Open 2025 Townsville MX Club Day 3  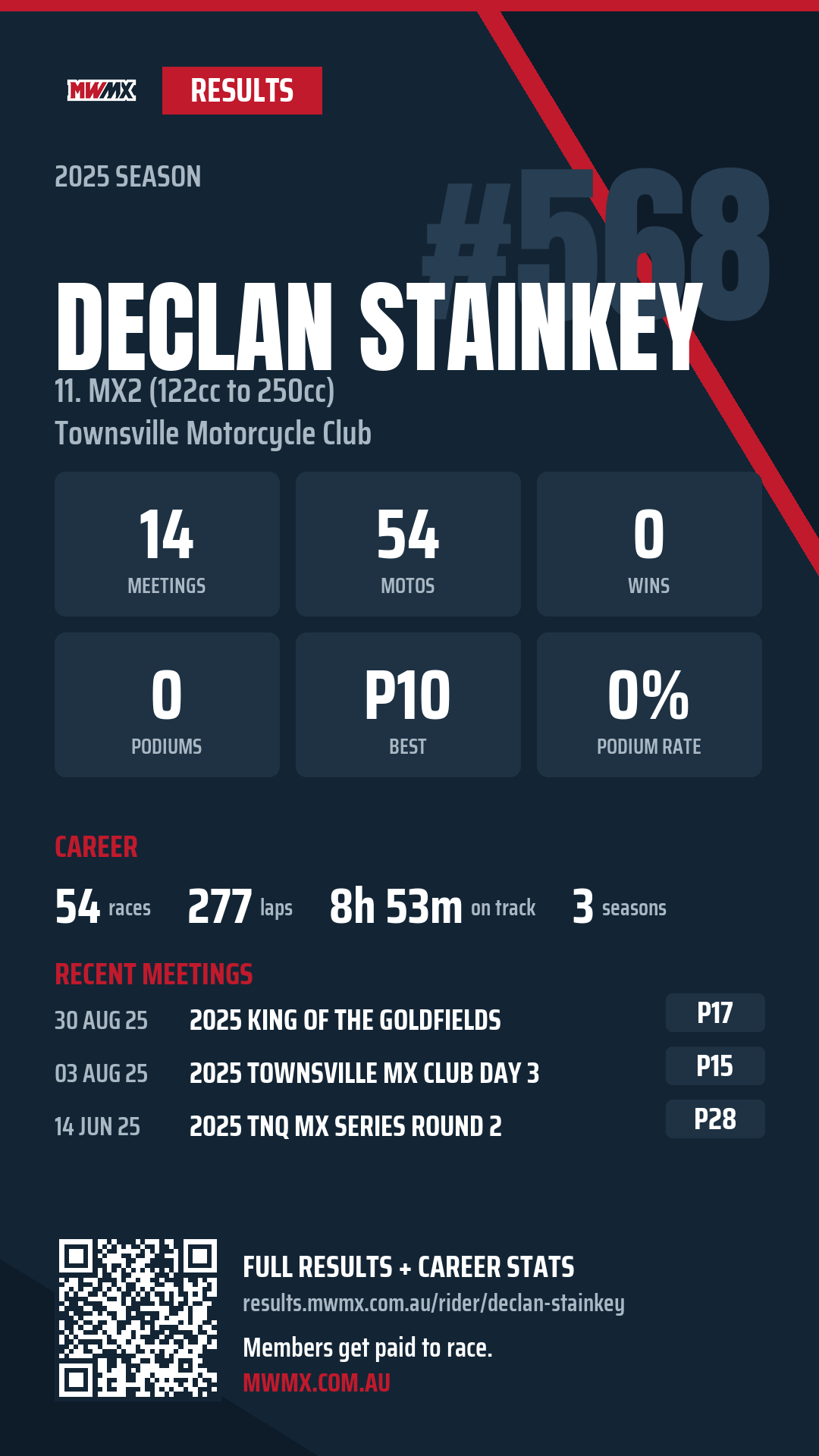(364, 1074)
